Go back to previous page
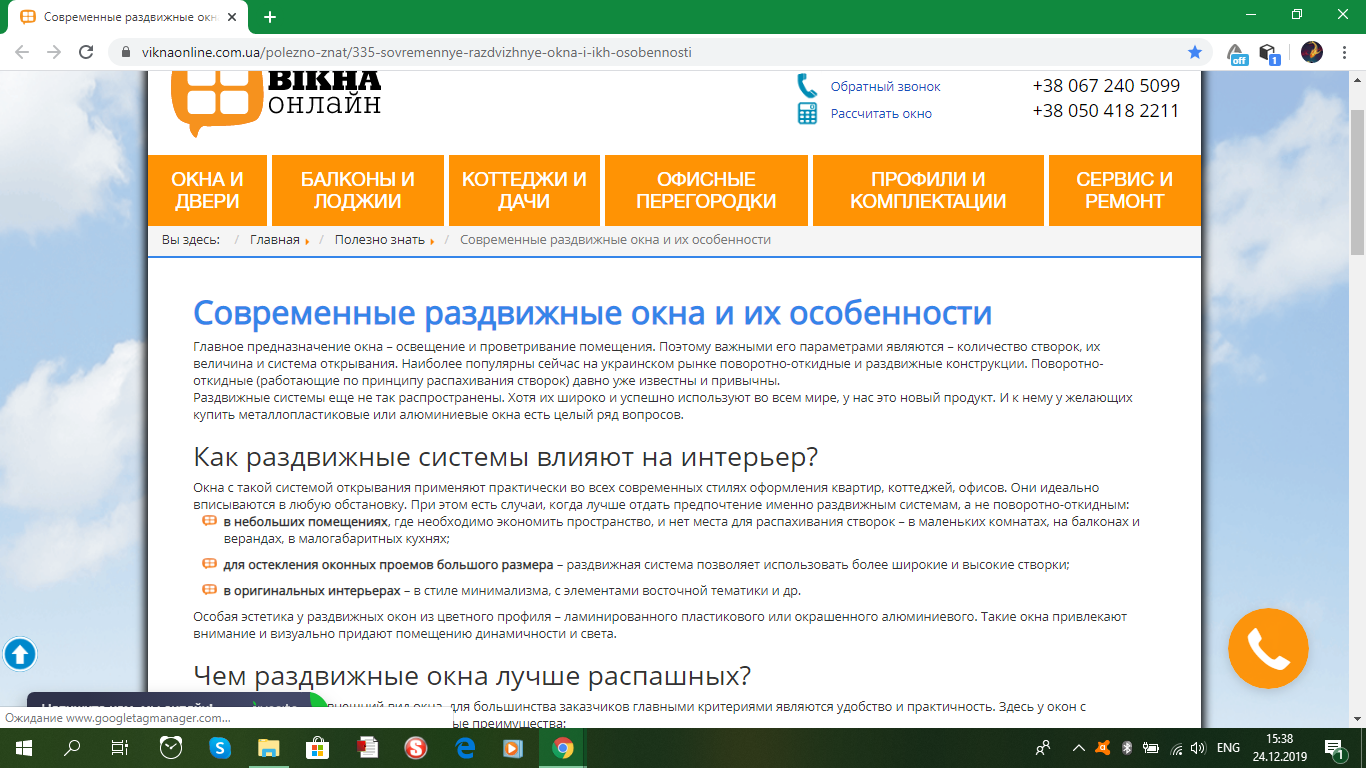The height and width of the screenshot is (768, 1366). [22, 52]
